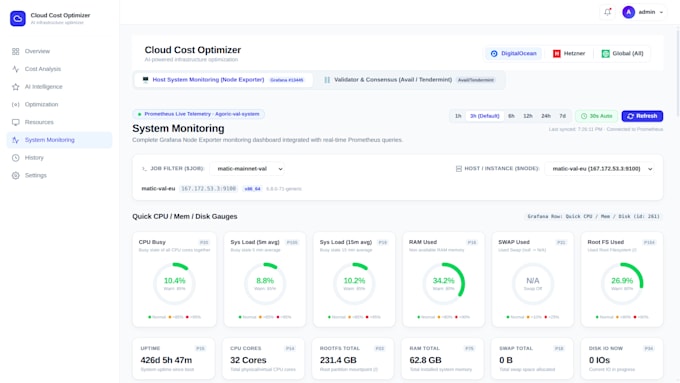This screenshot has height=383, width=680.
Task: Select the 12h time range
Action: [x=527, y=116]
